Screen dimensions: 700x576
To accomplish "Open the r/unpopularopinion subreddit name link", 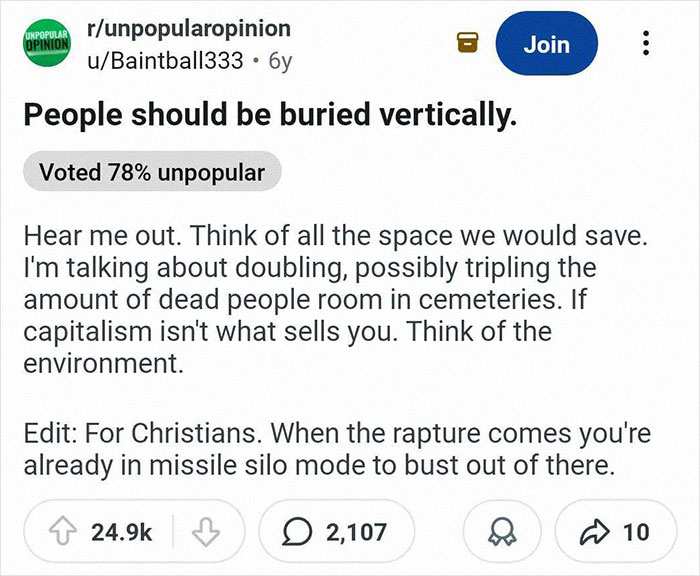I will pyautogui.click(x=189, y=28).
